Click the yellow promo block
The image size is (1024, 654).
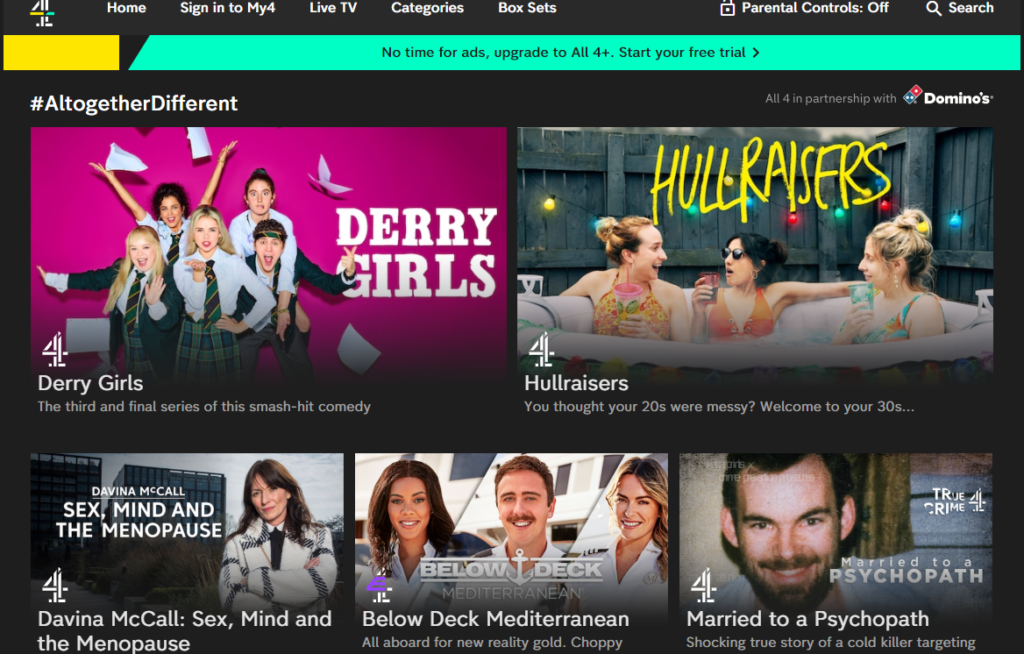(61, 52)
